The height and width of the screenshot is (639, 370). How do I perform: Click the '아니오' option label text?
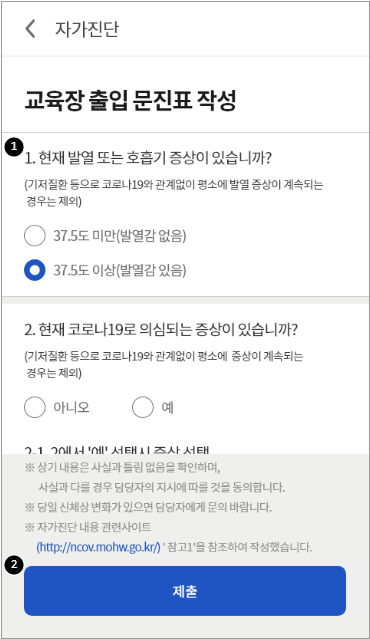71,407
